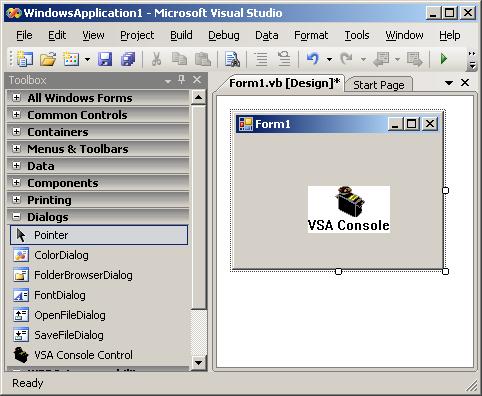
Task: Open the Tools menu
Action: pos(357,35)
